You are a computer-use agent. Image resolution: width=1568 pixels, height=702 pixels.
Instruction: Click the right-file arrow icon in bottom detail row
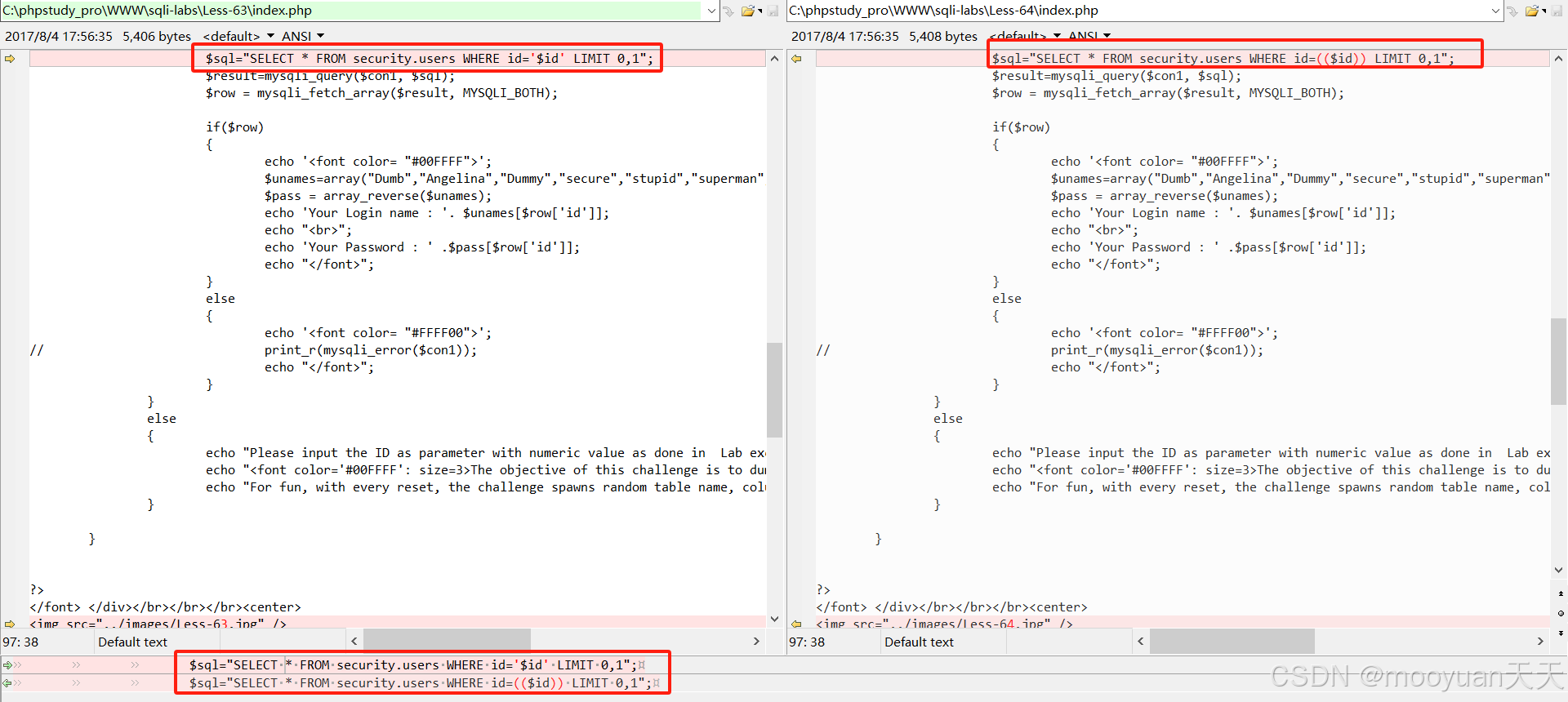coord(7,683)
